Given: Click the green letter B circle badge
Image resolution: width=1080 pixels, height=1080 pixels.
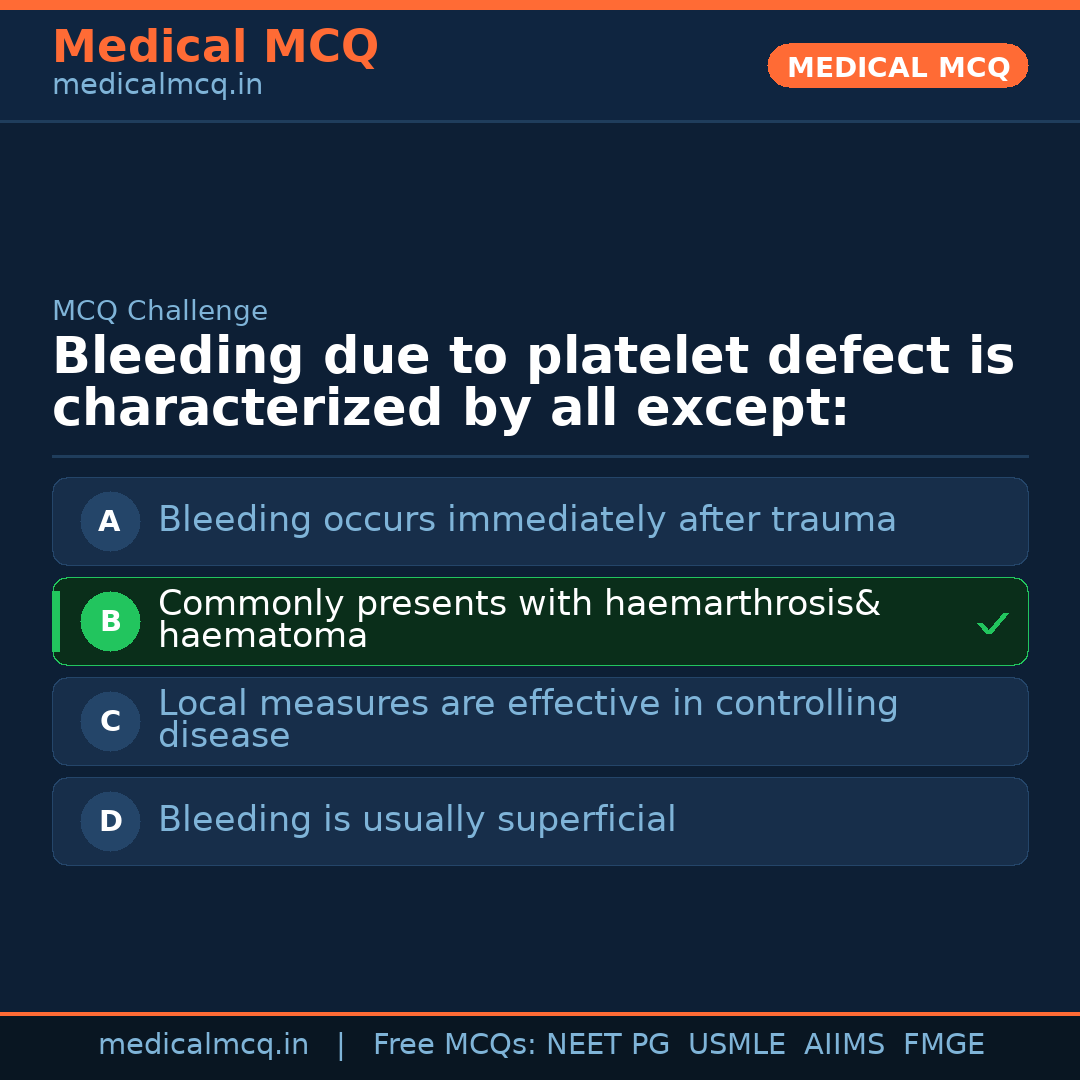Looking at the screenshot, I should (x=110, y=621).
